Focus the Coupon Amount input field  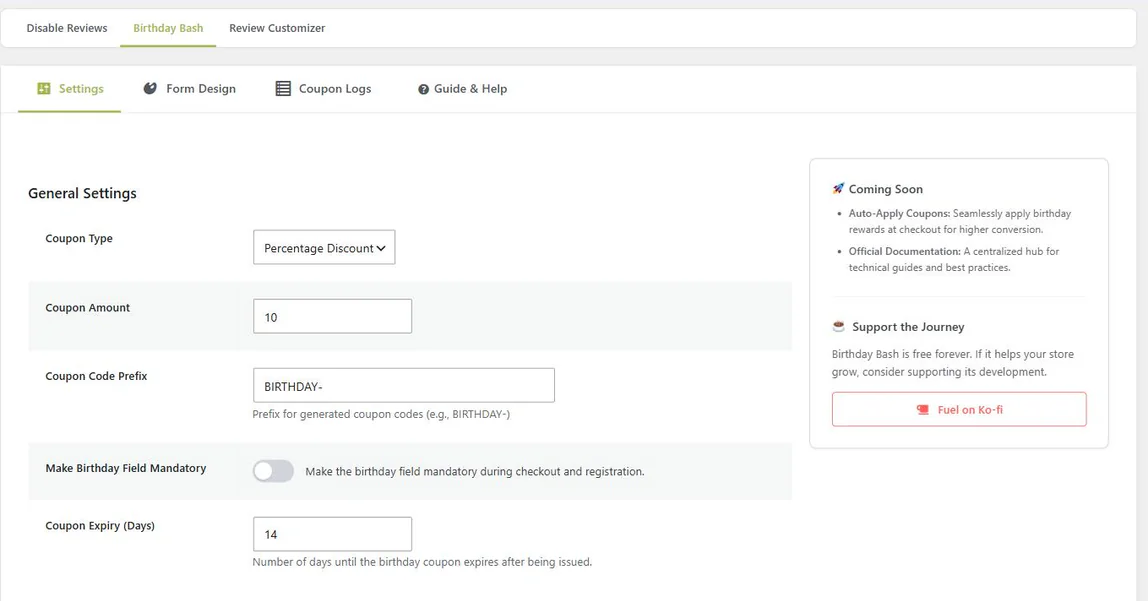[x=332, y=316]
